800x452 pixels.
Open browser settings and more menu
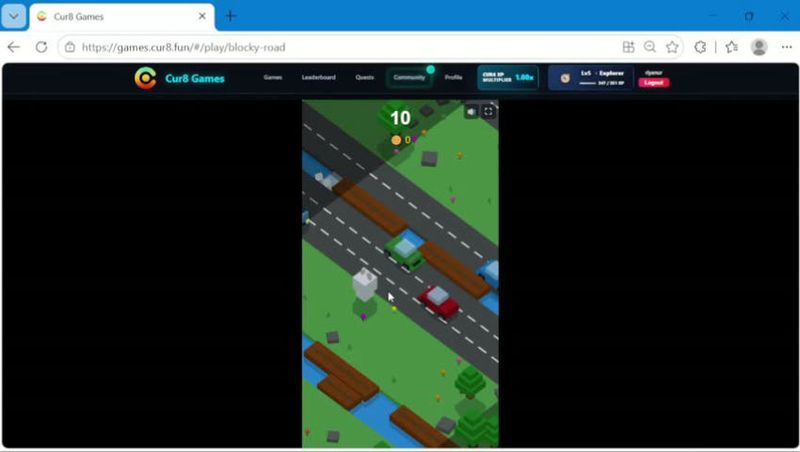pyautogui.click(x=786, y=47)
